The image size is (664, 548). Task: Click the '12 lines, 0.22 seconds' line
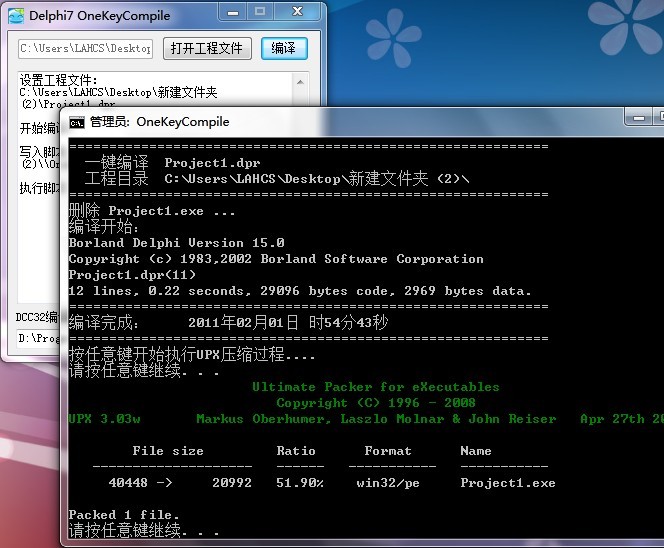pyautogui.click(x=299, y=291)
